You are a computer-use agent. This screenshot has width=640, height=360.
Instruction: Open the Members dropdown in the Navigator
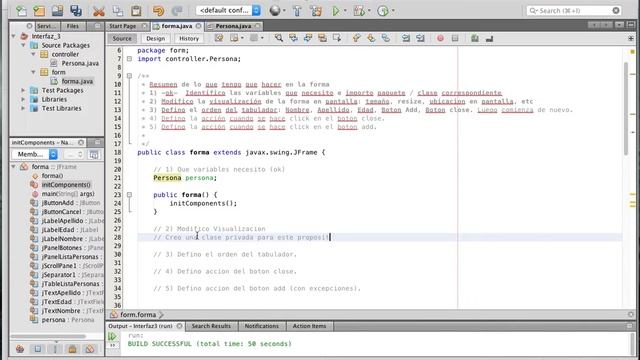[35, 154]
